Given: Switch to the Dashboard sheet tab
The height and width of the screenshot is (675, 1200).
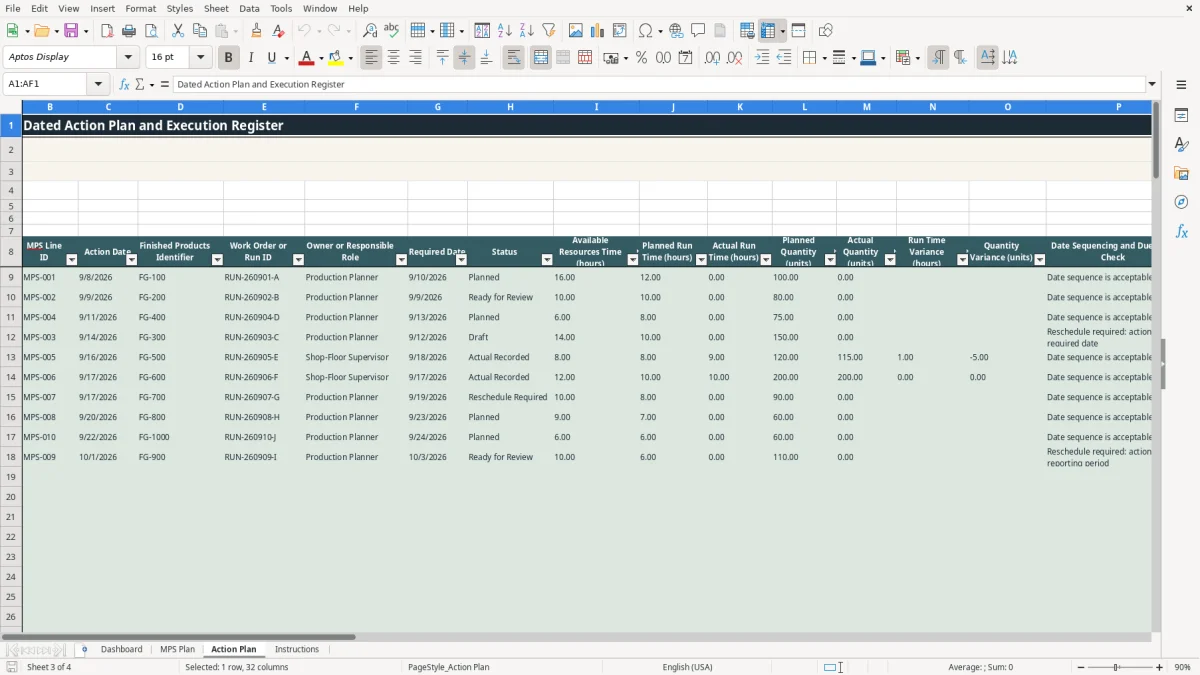Looking at the screenshot, I should [x=121, y=649].
